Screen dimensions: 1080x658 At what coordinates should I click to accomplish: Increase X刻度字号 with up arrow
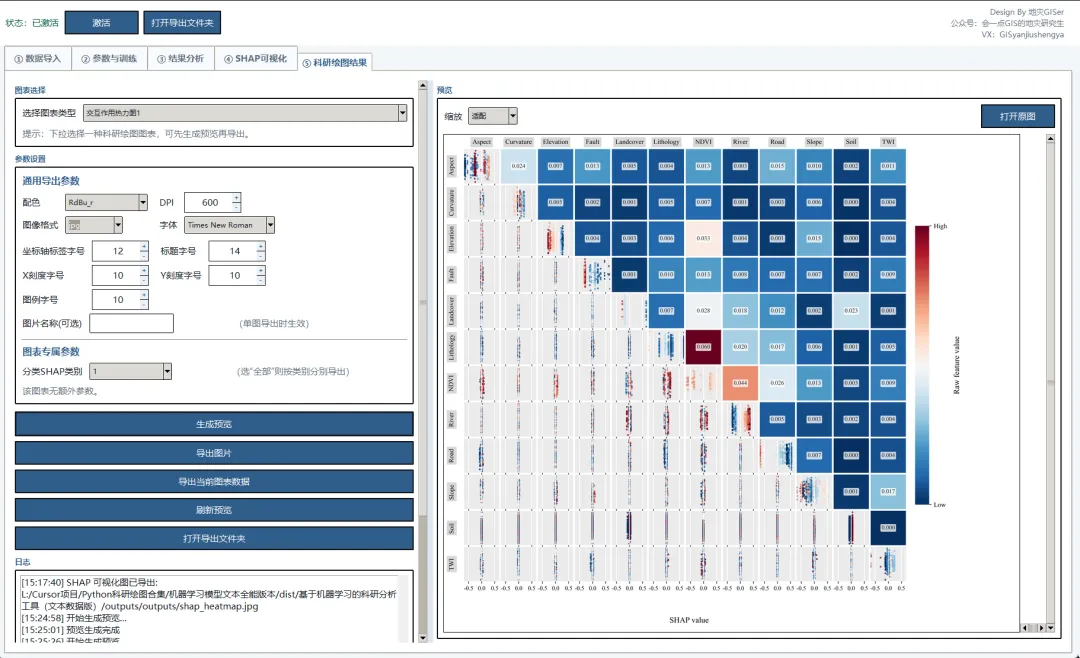(144, 271)
